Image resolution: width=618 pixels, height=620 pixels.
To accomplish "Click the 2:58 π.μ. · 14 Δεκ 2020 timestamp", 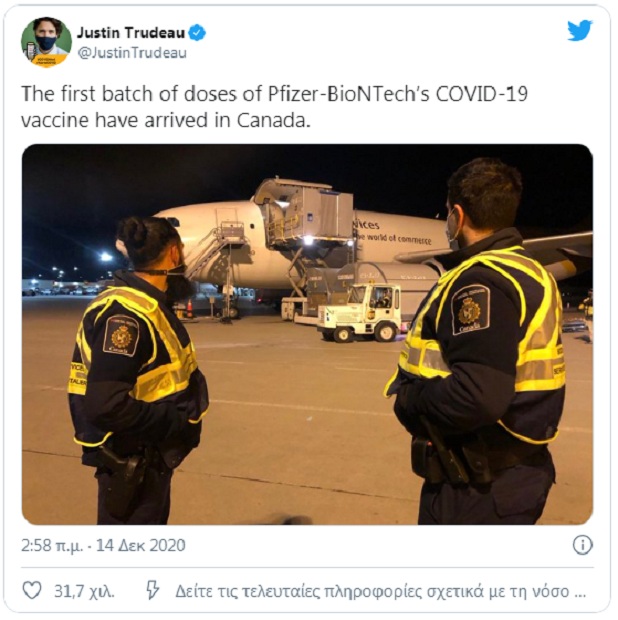I will tap(103, 545).
